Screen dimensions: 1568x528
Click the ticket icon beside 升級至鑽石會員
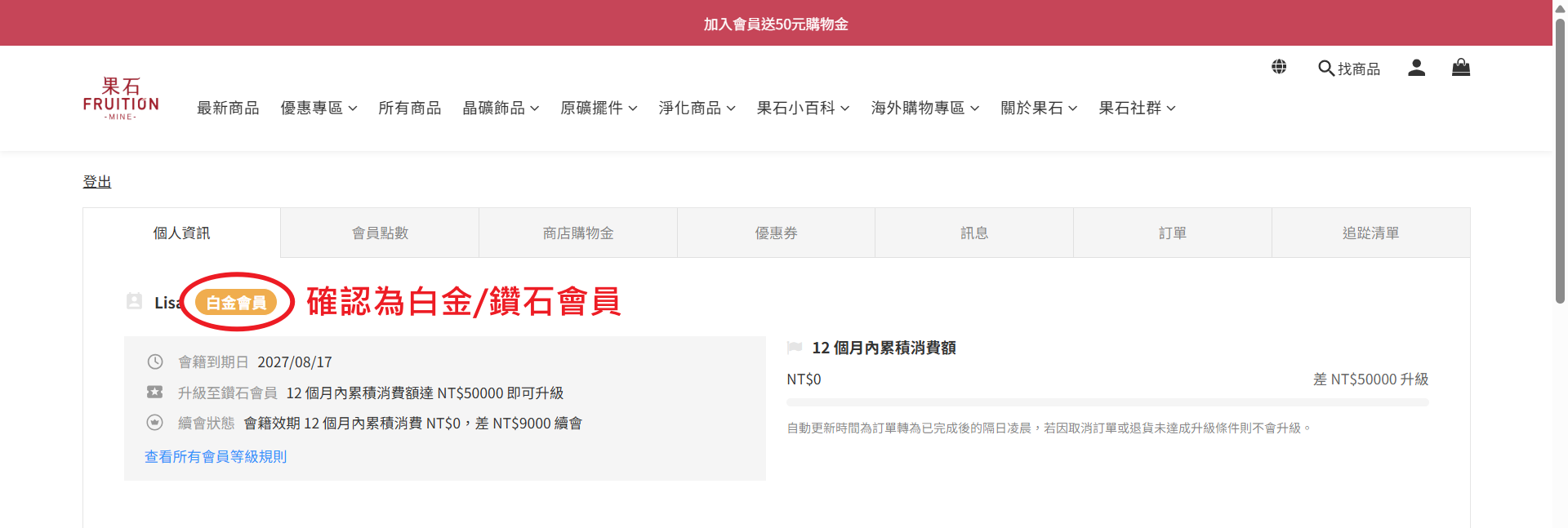(x=154, y=392)
